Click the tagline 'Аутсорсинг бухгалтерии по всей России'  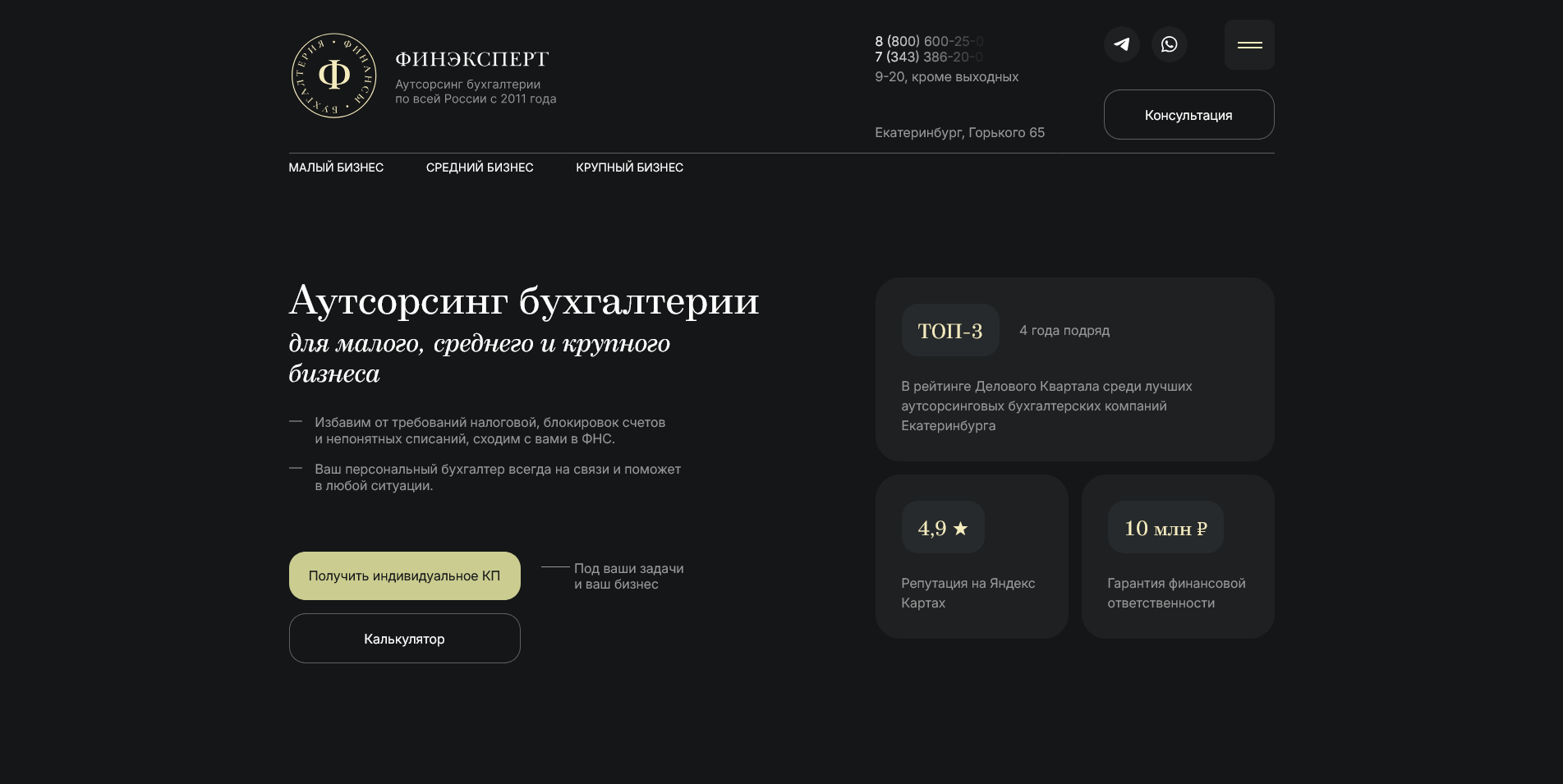(x=476, y=91)
